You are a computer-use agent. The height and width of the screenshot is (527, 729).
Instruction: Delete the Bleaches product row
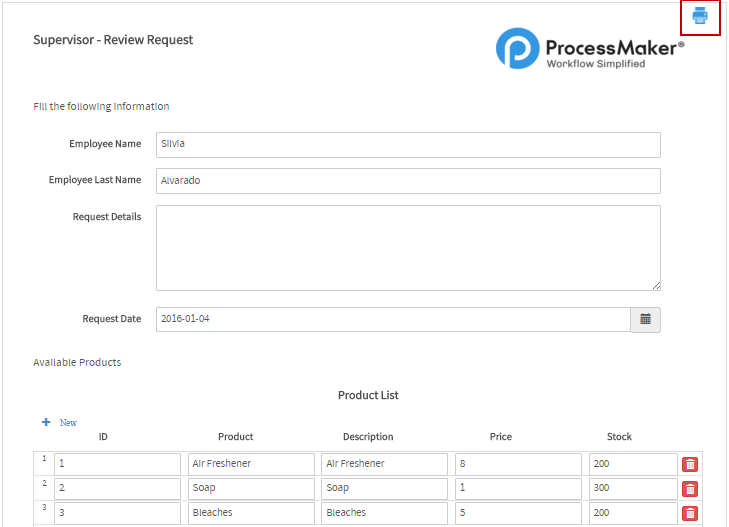pyautogui.click(x=689, y=513)
